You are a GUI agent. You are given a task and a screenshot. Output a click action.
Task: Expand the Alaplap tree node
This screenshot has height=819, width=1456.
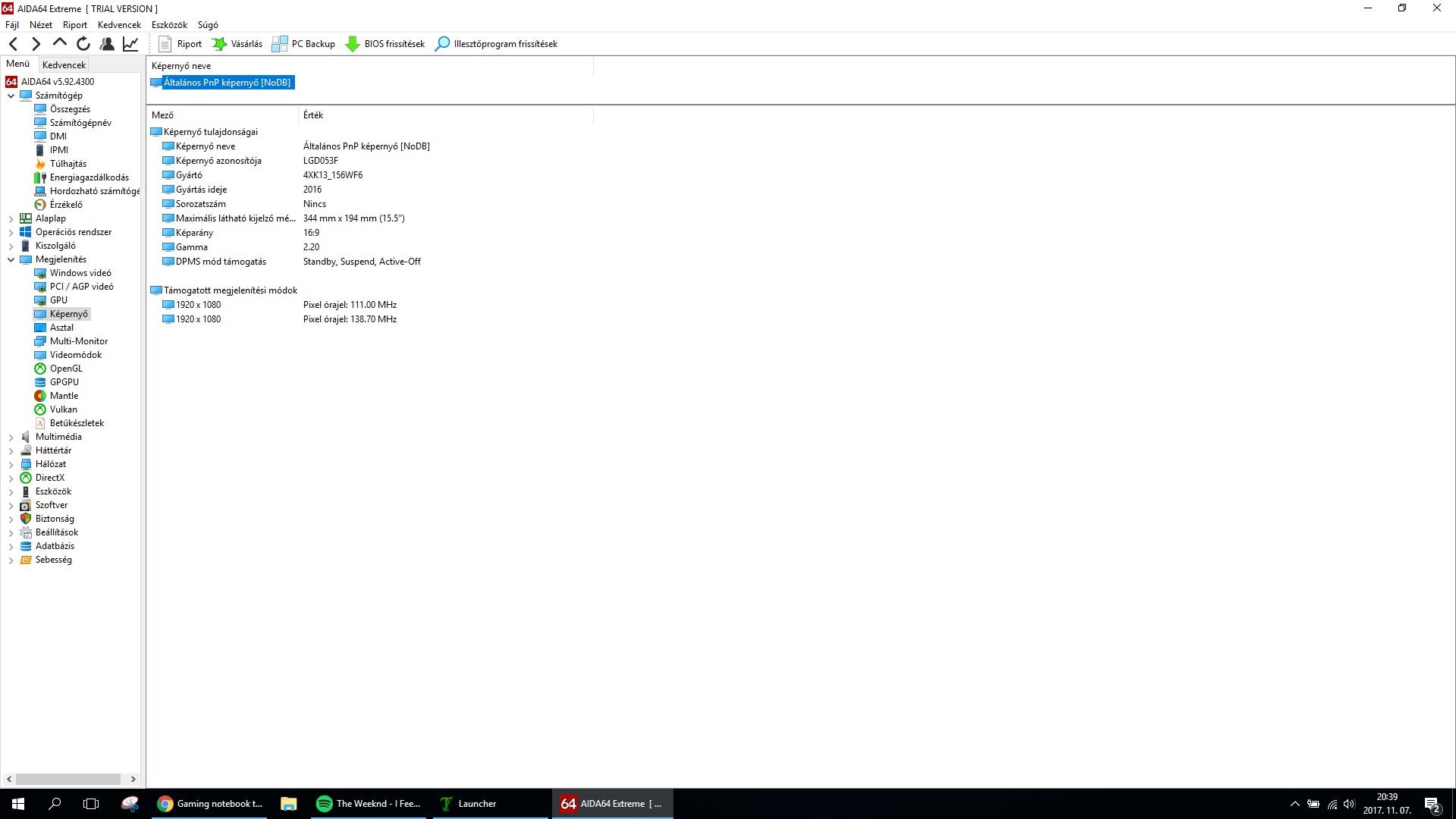[11, 218]
